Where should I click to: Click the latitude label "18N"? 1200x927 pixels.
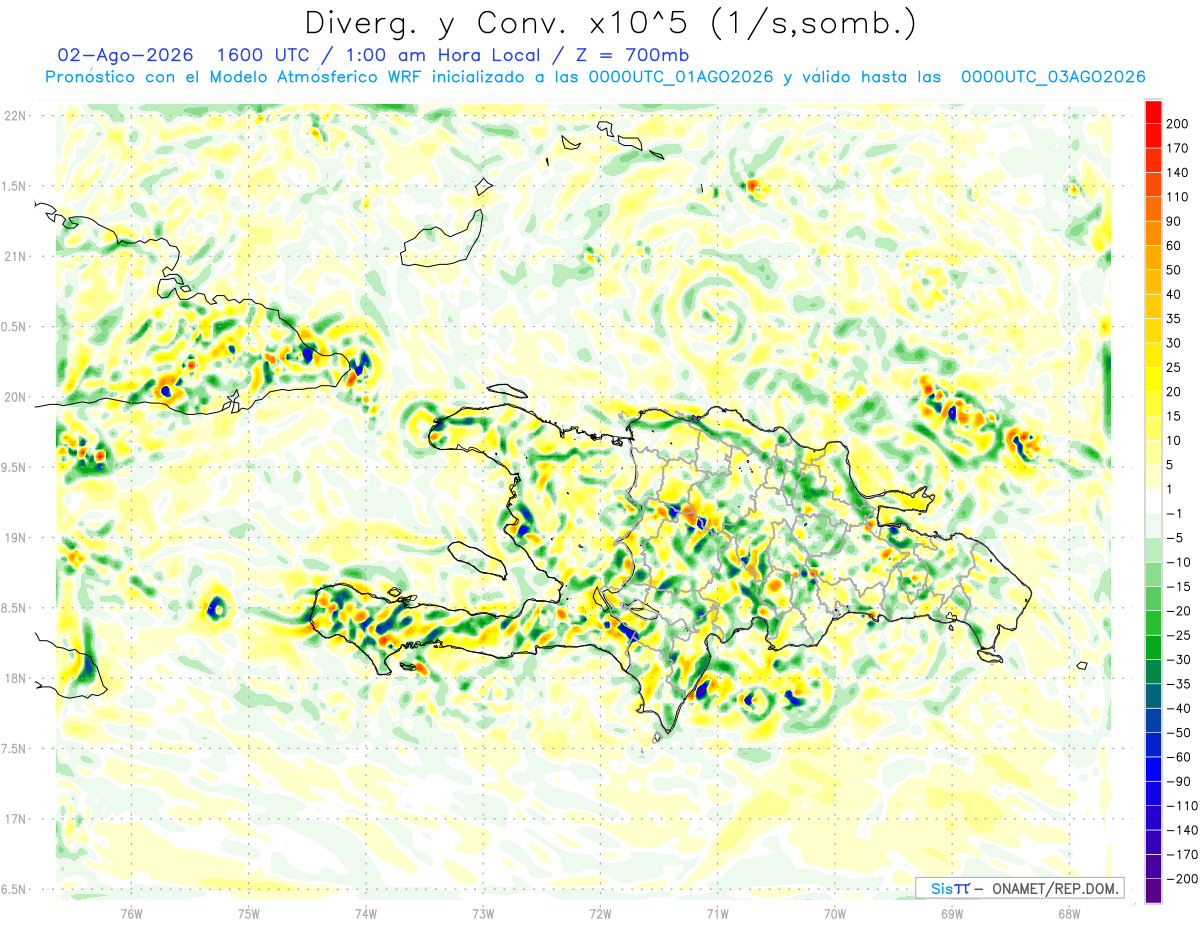pos(15,678)
